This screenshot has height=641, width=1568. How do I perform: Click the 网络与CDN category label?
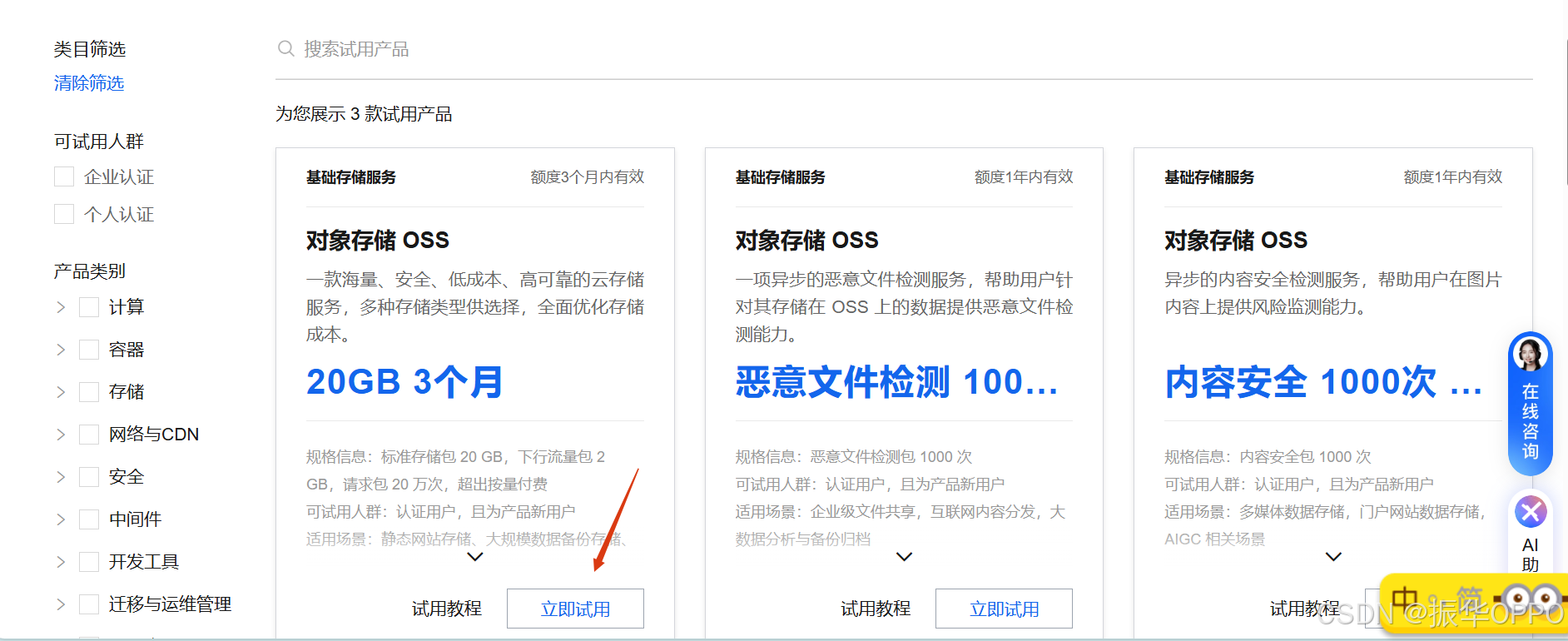154,435
